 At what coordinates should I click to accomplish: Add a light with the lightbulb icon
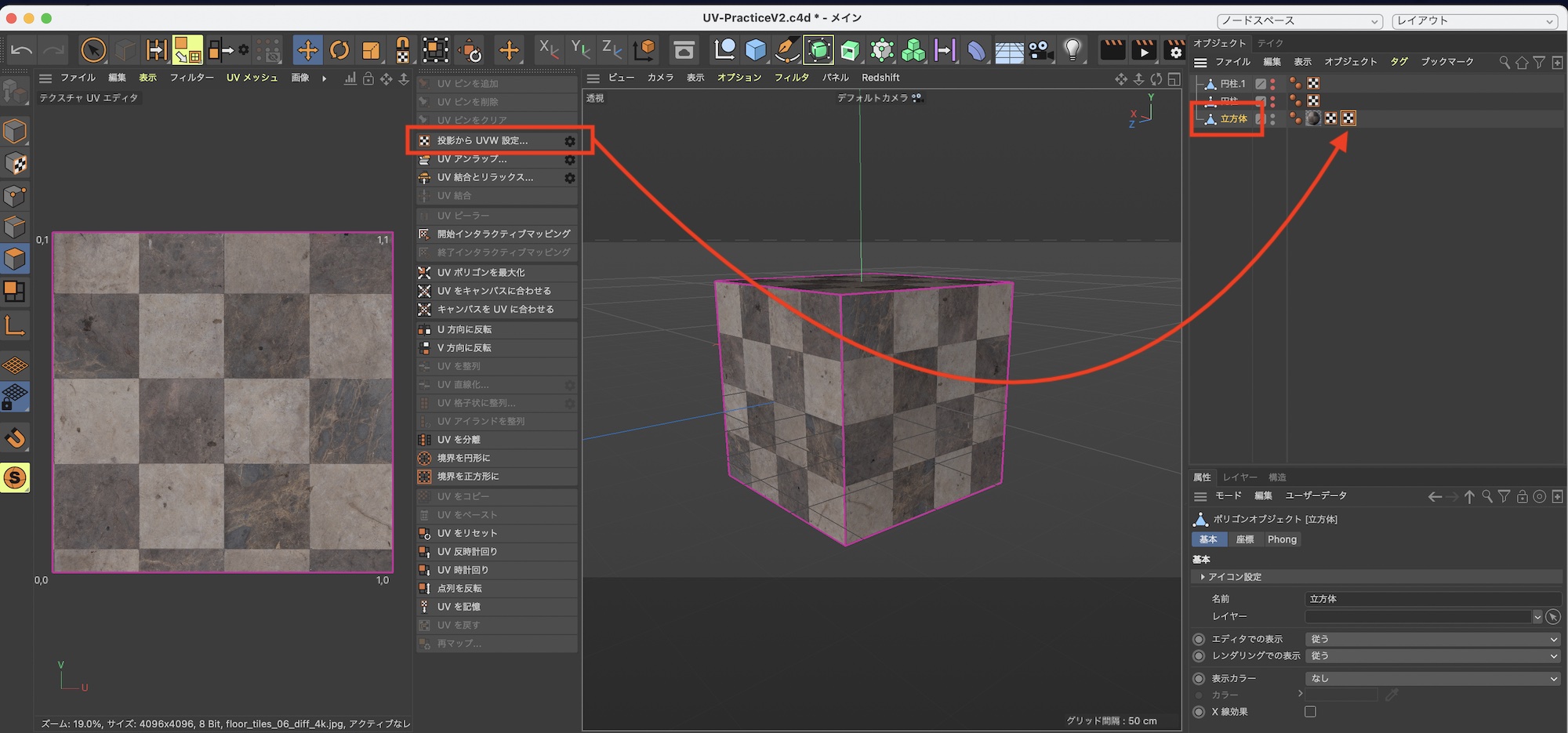pyautogui.click(x=1073, y=50)
